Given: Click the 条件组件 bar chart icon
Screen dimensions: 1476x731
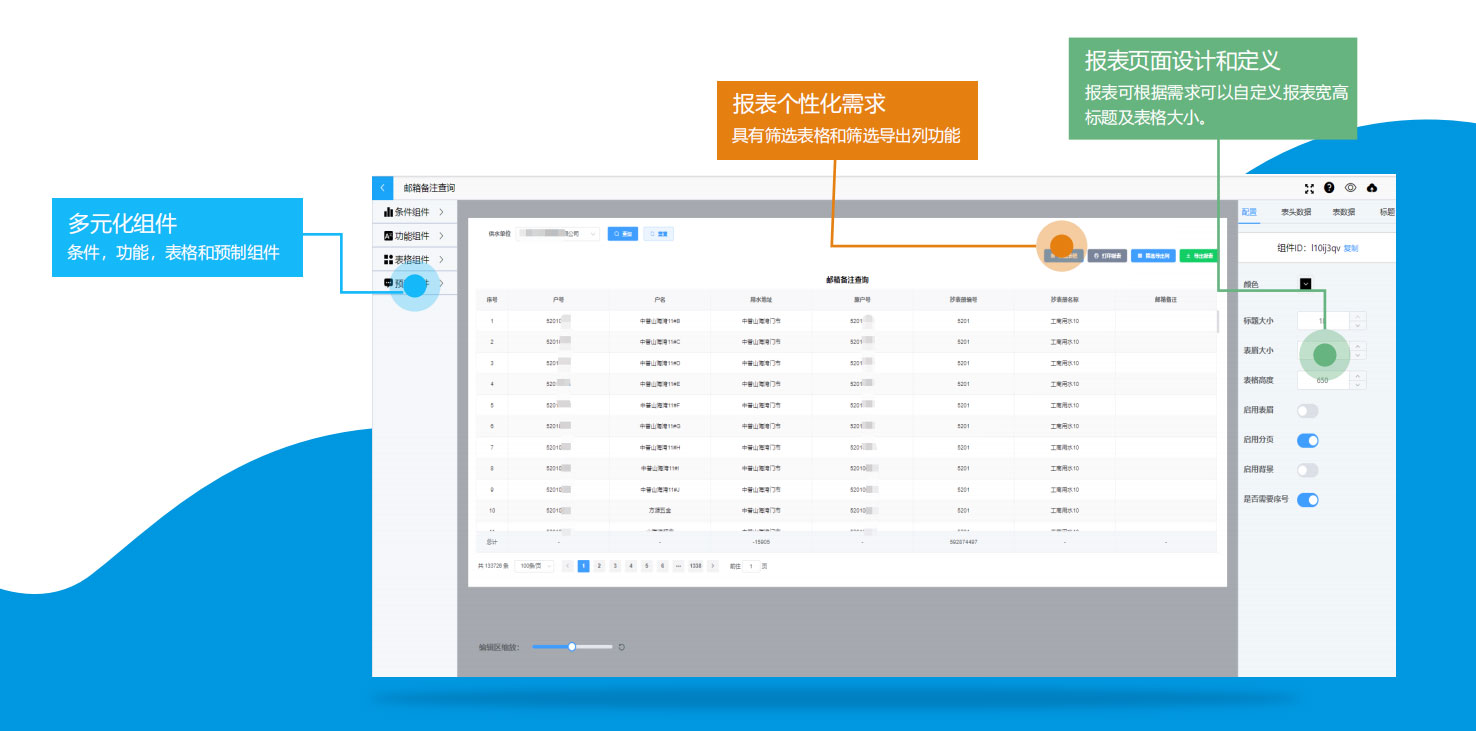Looking at the screenshot, I should click(388, 212).
